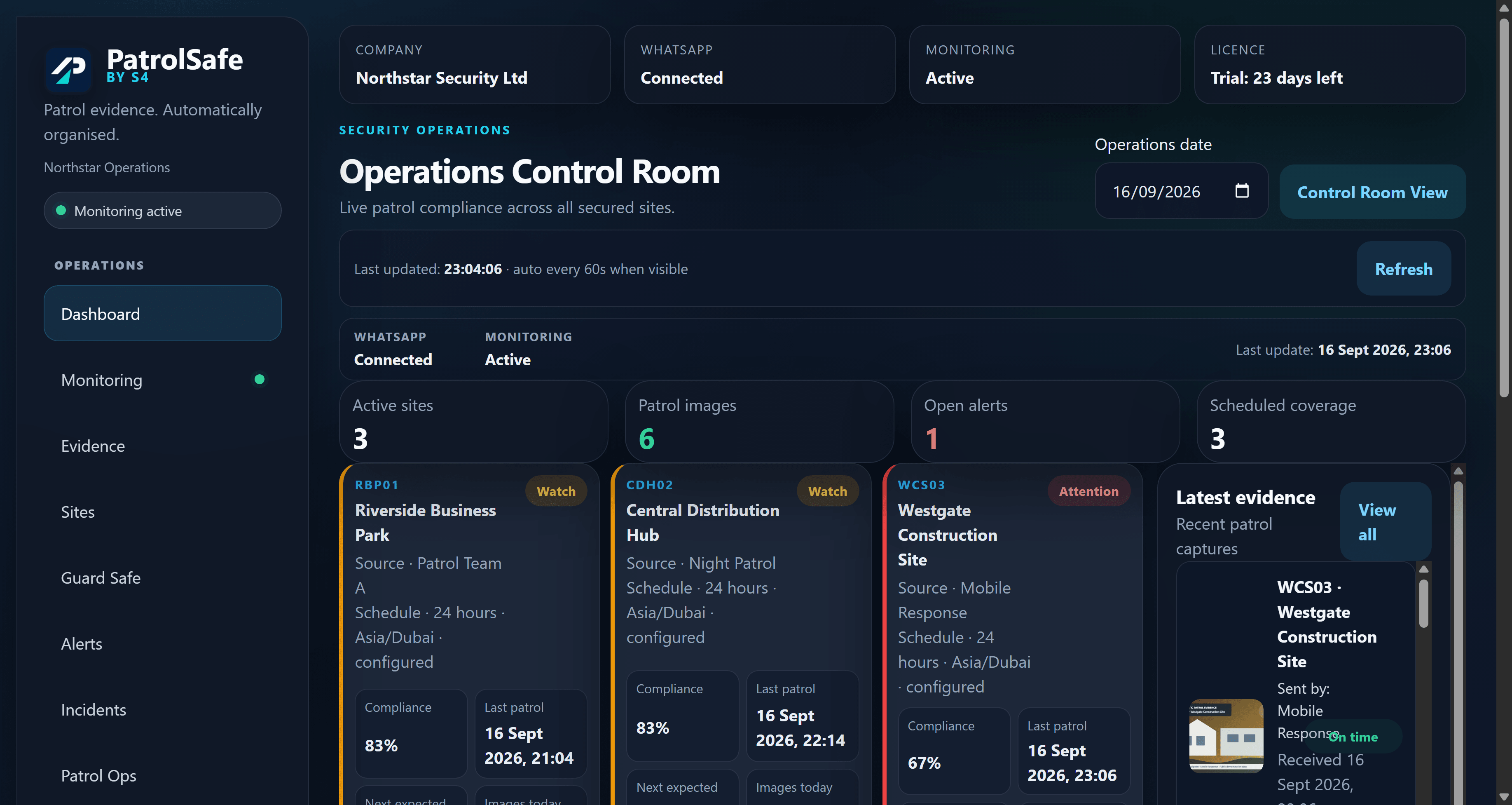Click the Active sites stat card
This screenshot has height=805, width=1512.
pyautogui.click(x=474, y=422)
